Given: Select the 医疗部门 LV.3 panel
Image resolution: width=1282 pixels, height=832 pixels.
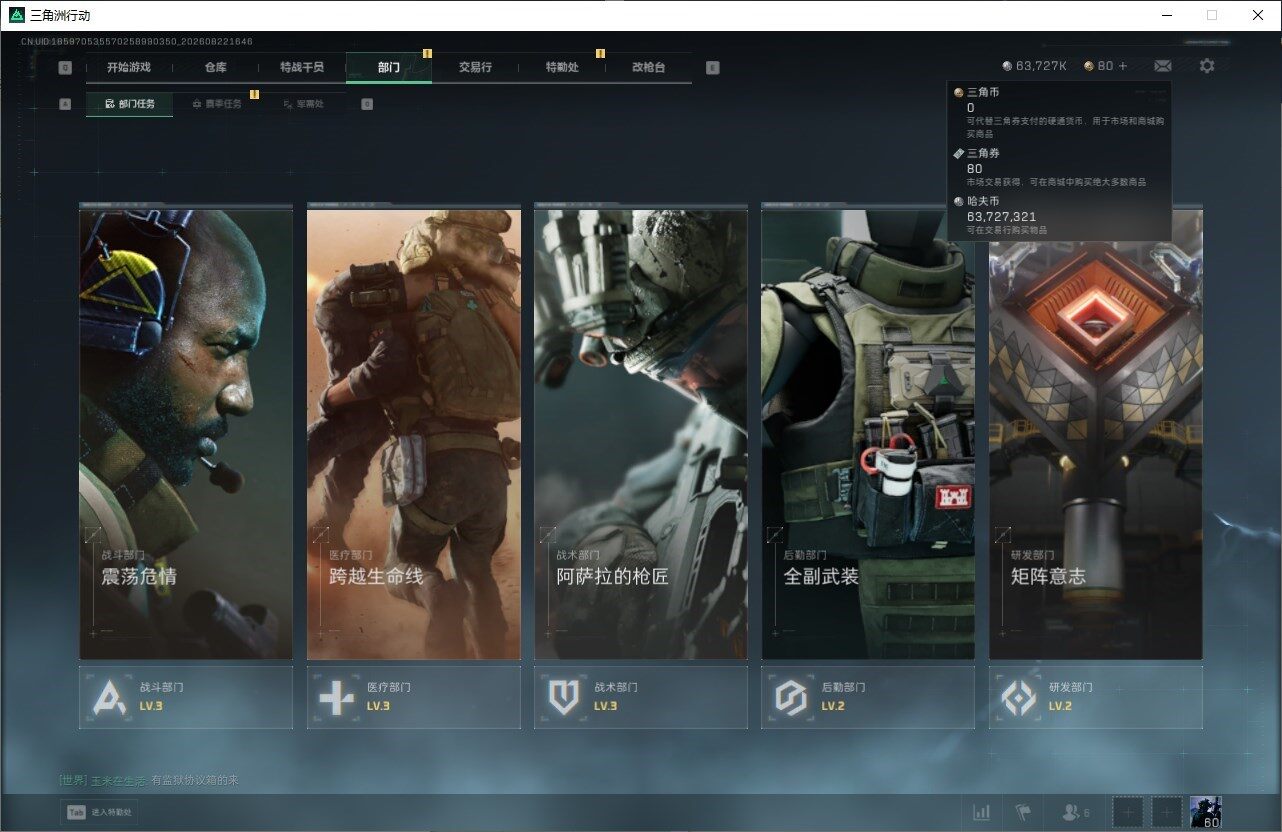Looking at the screenshot, I should tap(414, 697).
